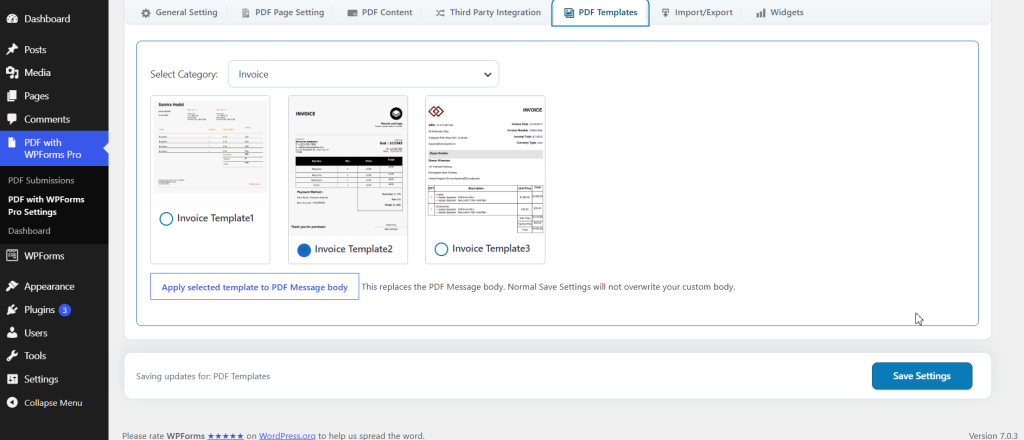Click the download icon on Import/Export tab

point(665,12)
